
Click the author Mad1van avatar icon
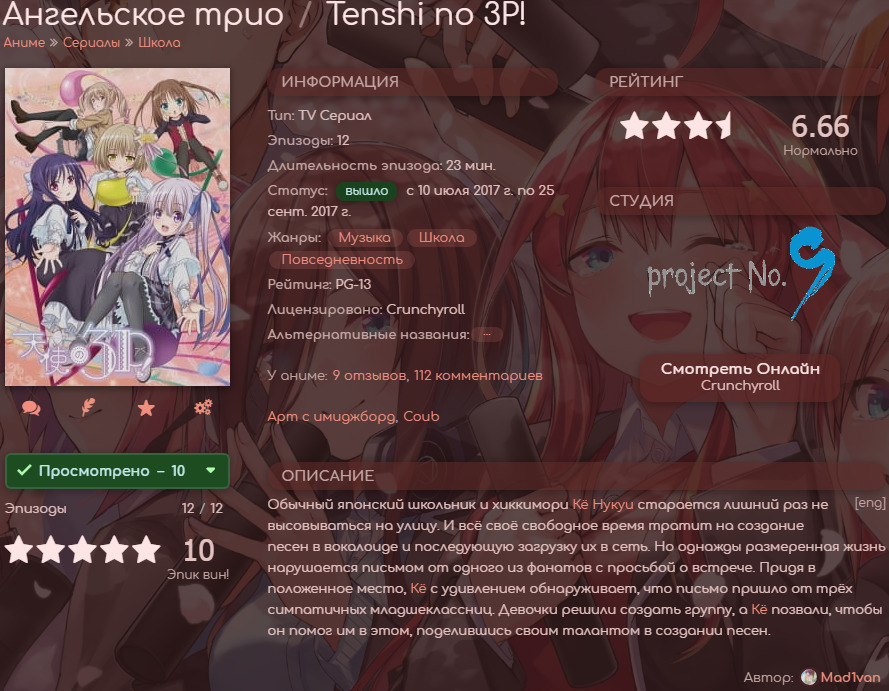(x=808, y=677)
